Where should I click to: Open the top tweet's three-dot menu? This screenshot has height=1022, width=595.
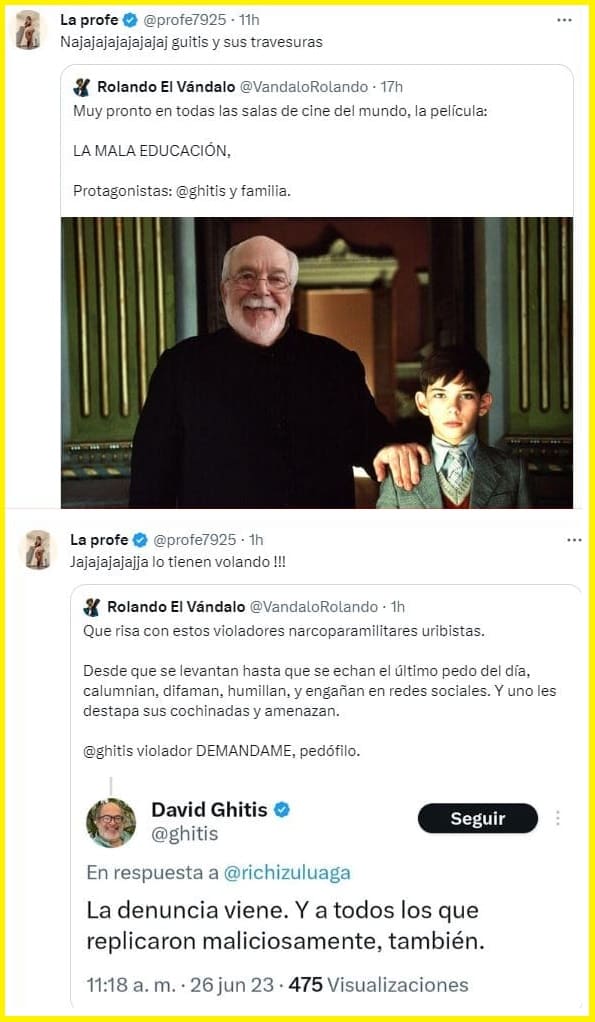click(564, 20)
